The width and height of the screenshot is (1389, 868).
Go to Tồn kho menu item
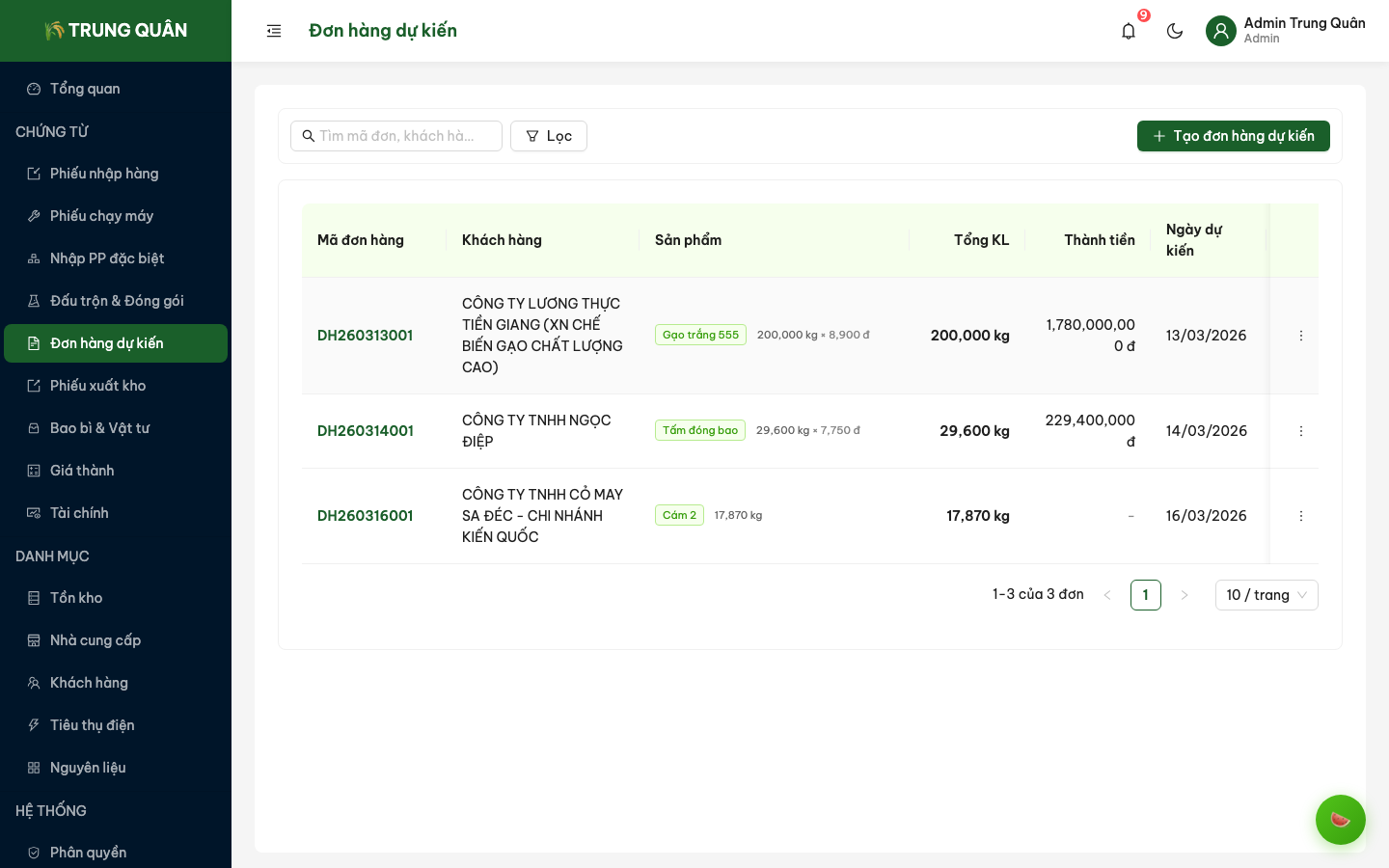point(76,598)
